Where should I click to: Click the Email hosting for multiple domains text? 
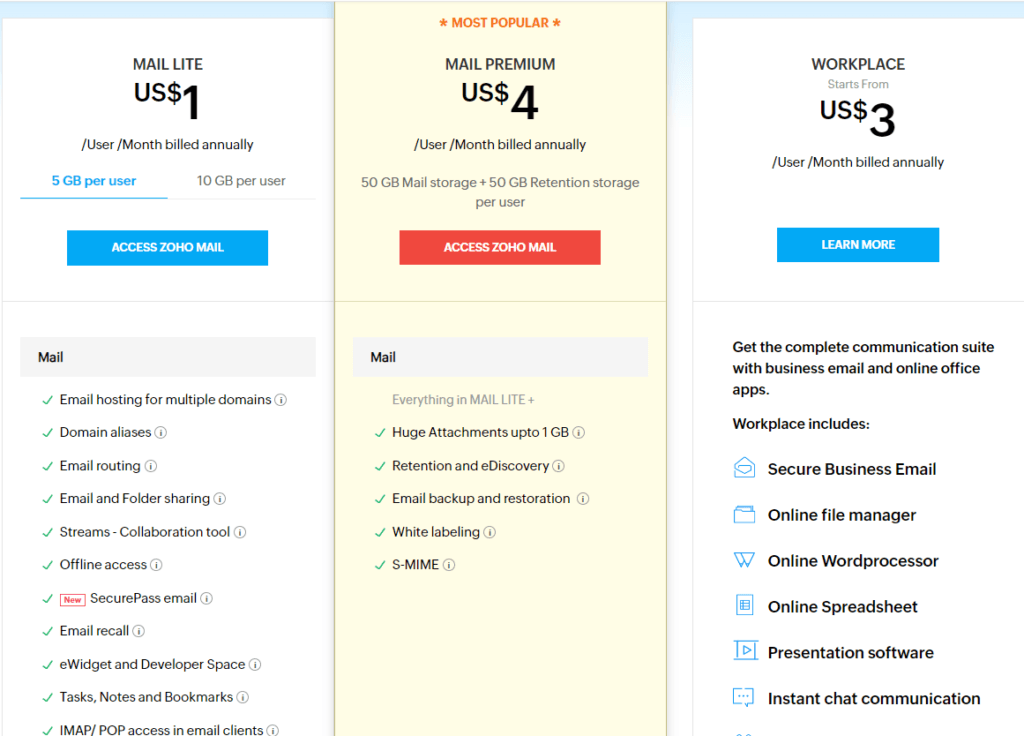[165, 400]
